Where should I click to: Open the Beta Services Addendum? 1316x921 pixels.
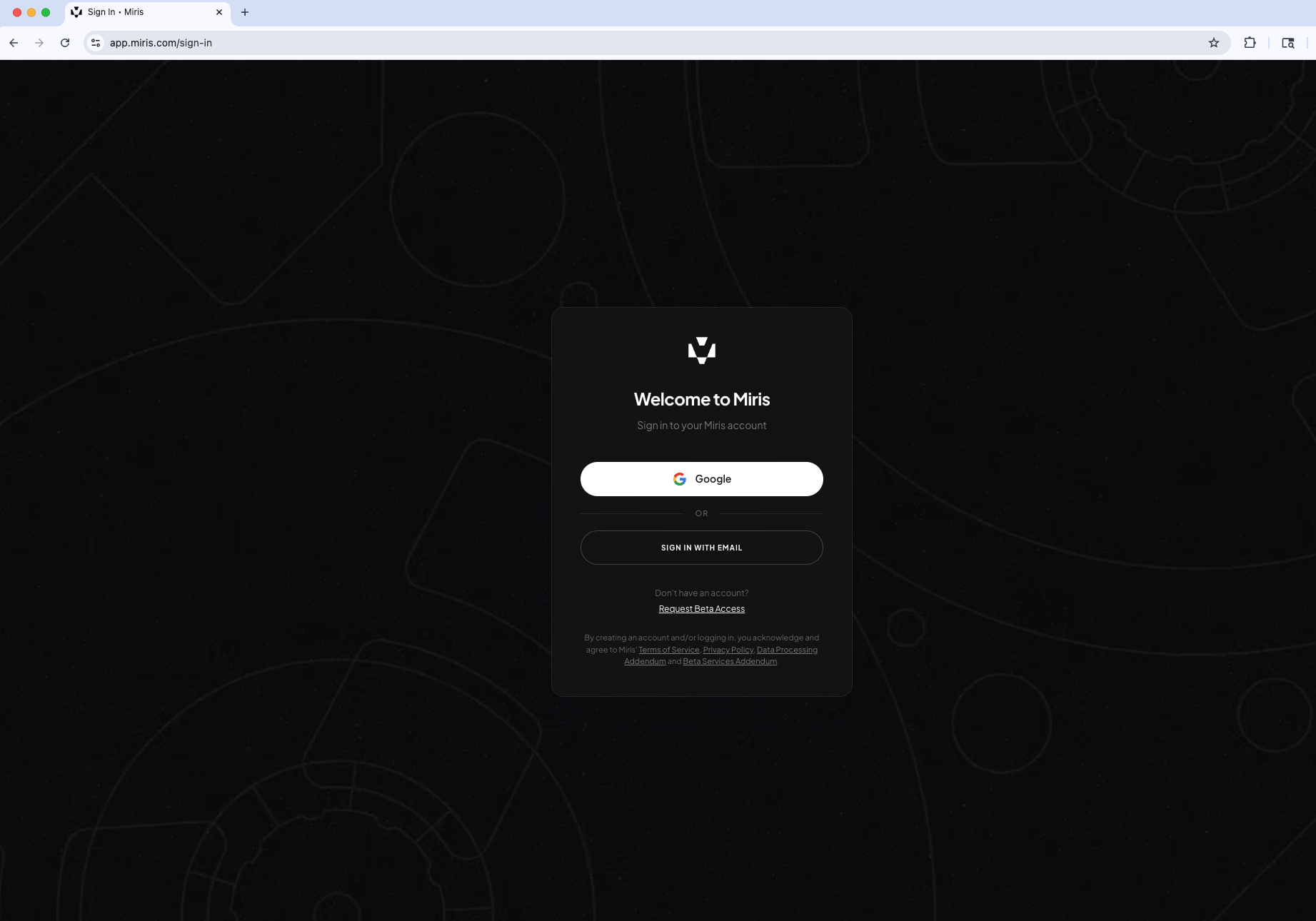pyautogui.click(x=729, y=661)
